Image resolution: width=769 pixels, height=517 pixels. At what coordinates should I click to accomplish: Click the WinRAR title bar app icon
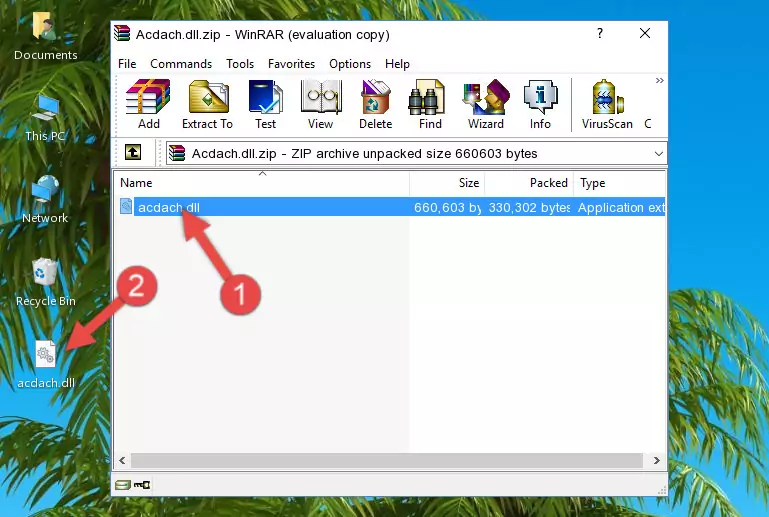tap(122, 33)
